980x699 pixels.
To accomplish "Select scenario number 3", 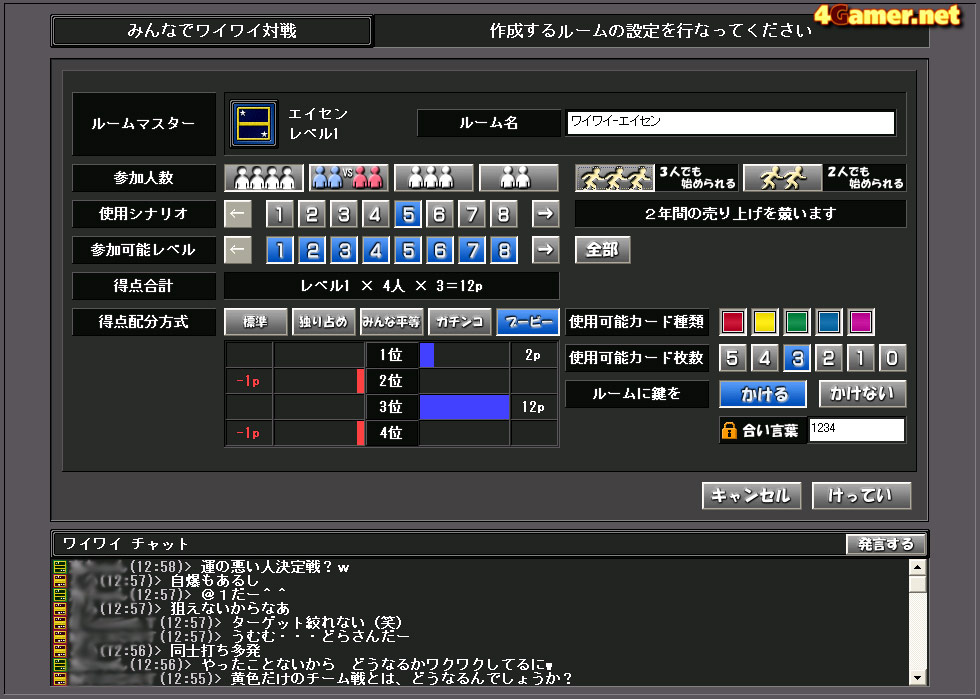I will (x=344, y=214).
